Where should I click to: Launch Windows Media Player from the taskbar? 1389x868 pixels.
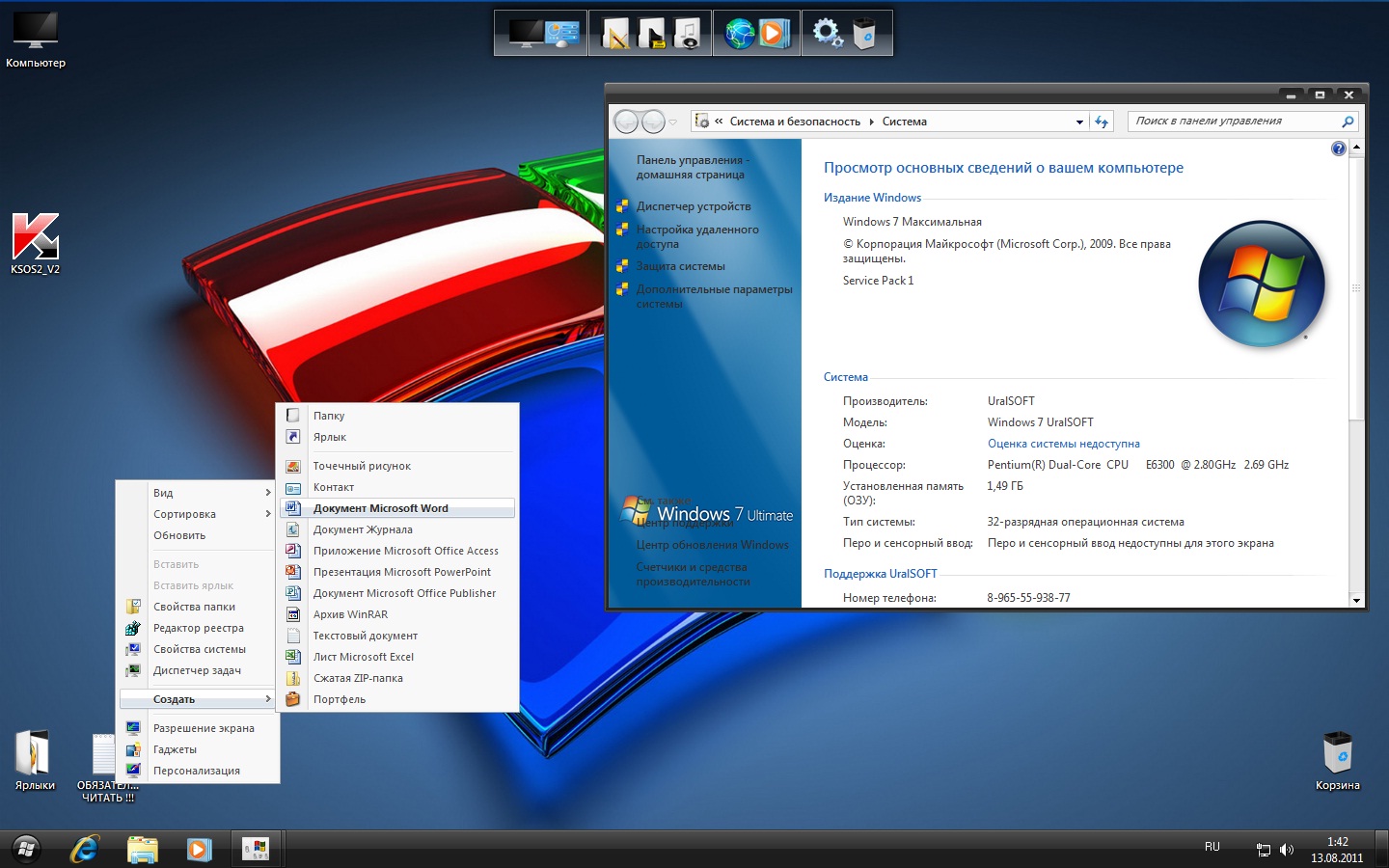[199, 849]
